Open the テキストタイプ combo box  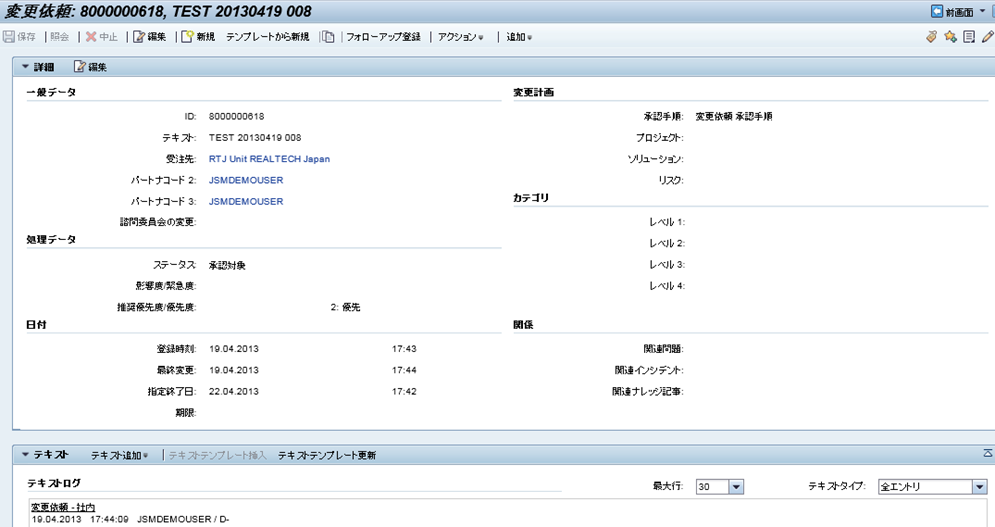coord(979,487)
